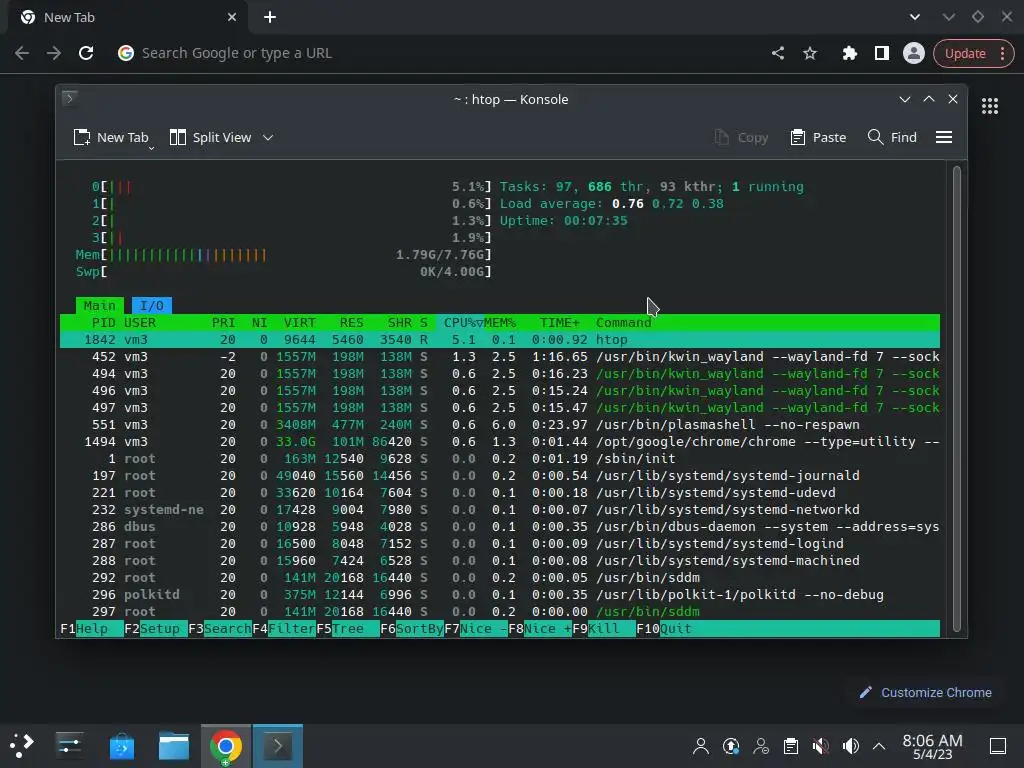1024x768 pixels.
Task: Click the Chrome Update button
Action: point(965,54)
